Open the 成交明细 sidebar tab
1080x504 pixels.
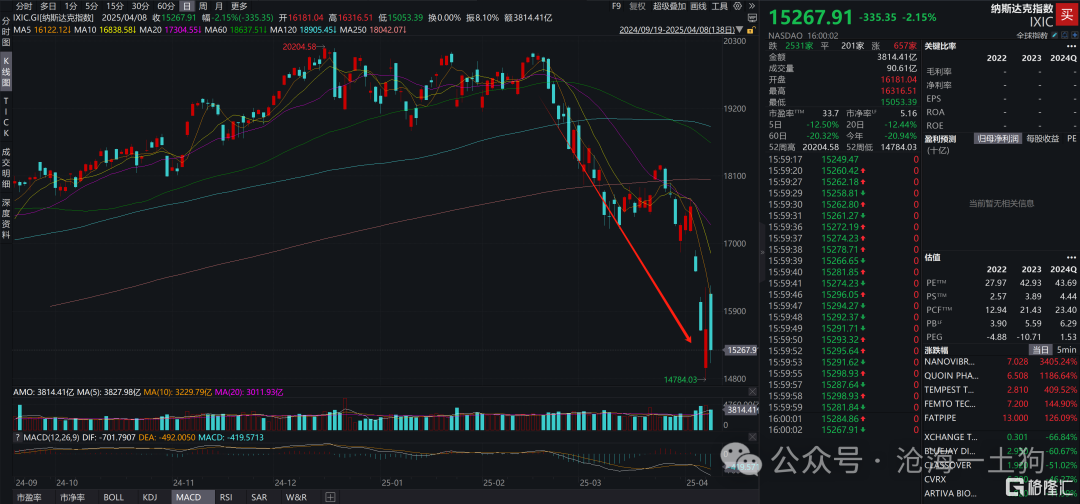[6, 167]
